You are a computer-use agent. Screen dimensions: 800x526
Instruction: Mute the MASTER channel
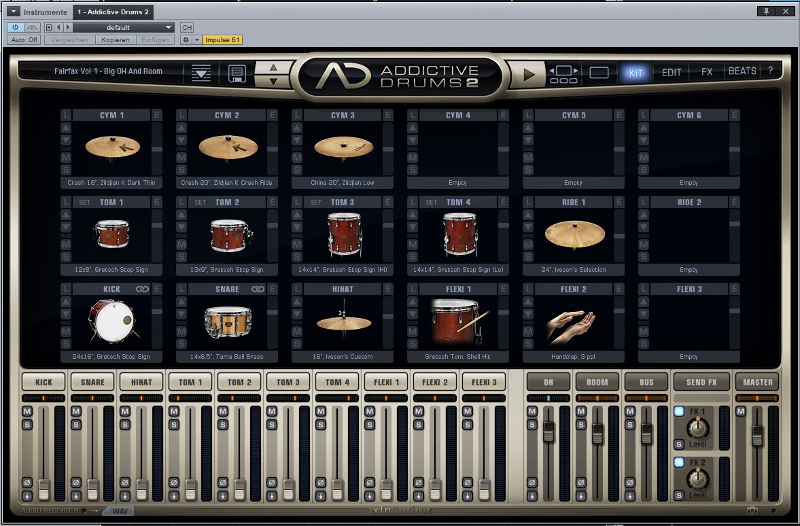click(x=741, y=411)
